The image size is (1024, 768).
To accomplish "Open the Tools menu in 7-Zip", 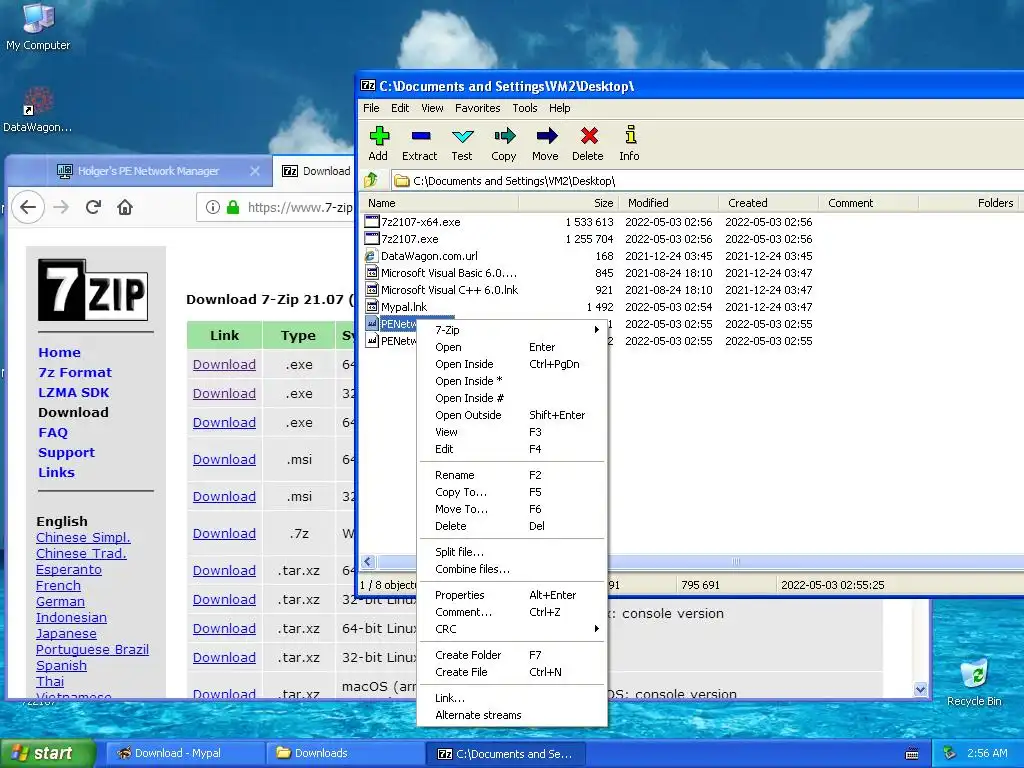I will (524, 108).
